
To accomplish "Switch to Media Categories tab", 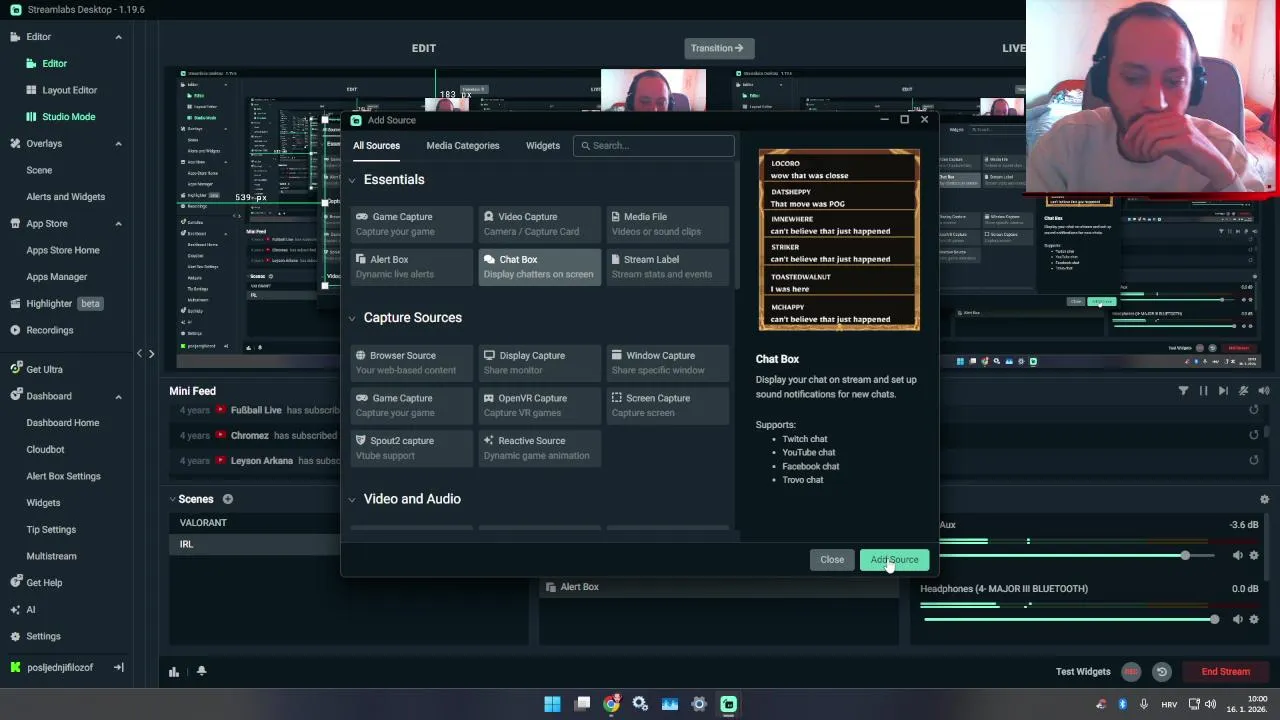I will [462, 145].
